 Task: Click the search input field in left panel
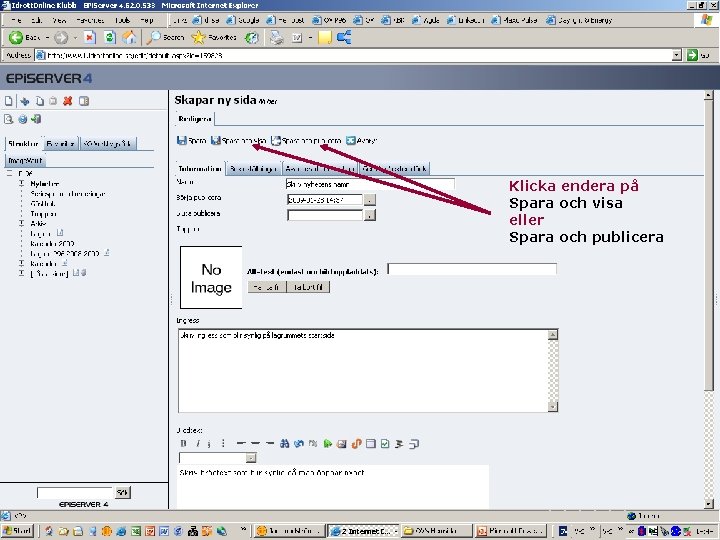click(75, 493)
